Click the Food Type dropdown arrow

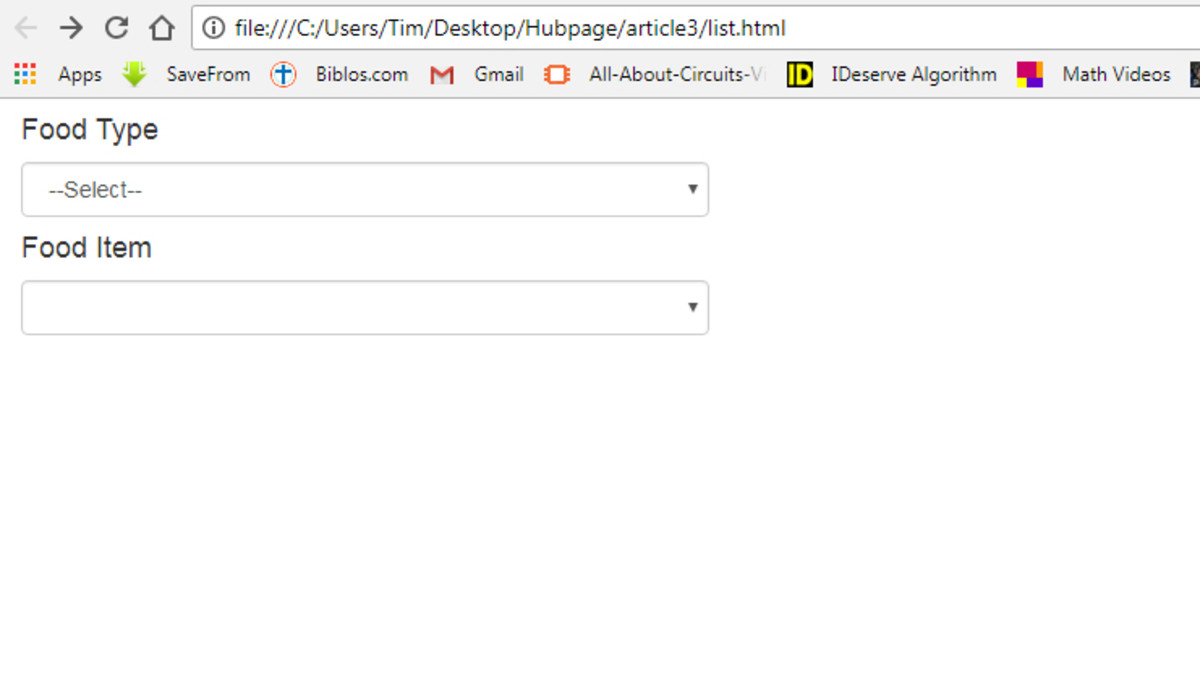pos(693,188)
